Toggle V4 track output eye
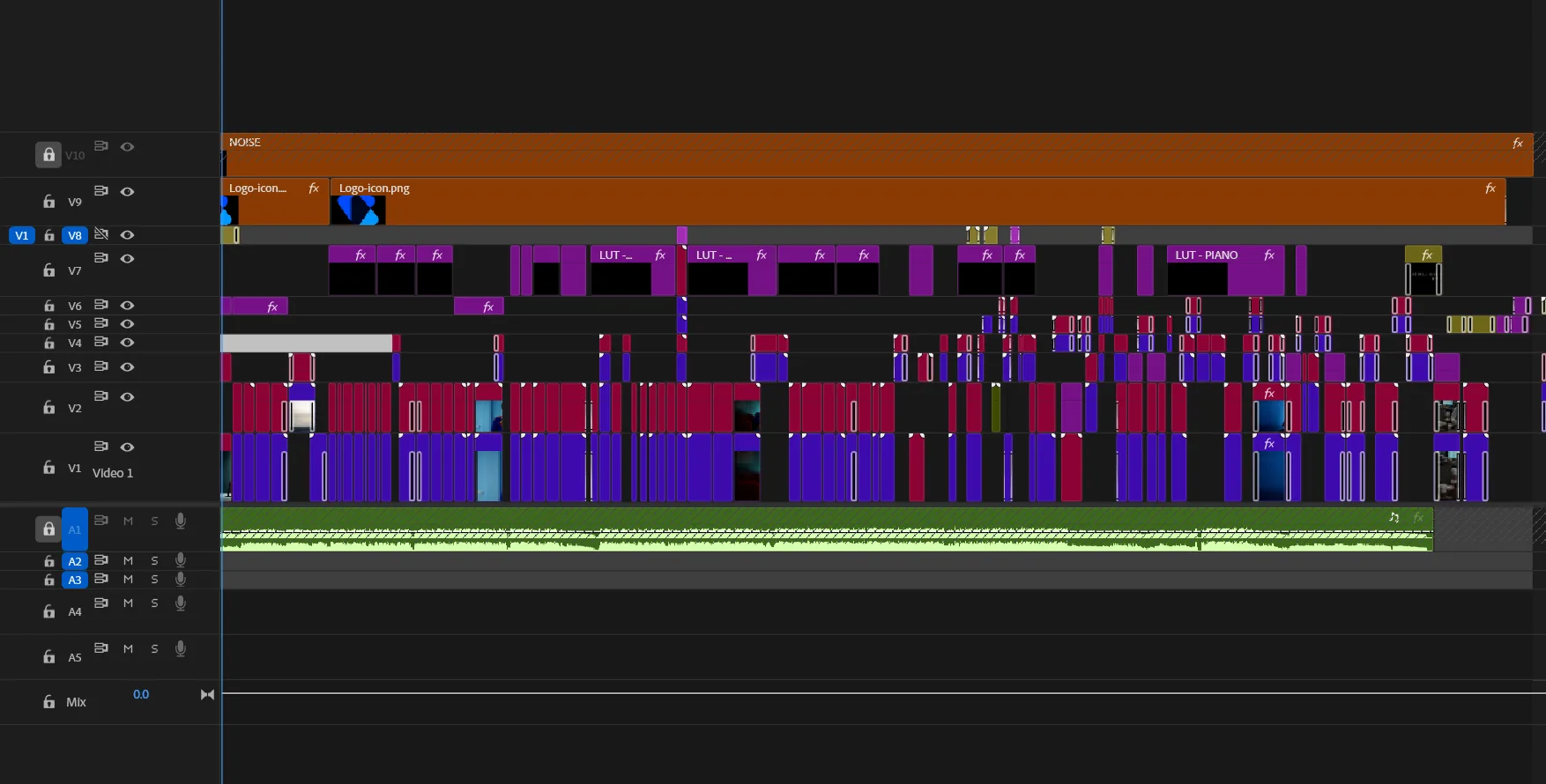Screen dimensions: 1546x784 click(127, 342)
